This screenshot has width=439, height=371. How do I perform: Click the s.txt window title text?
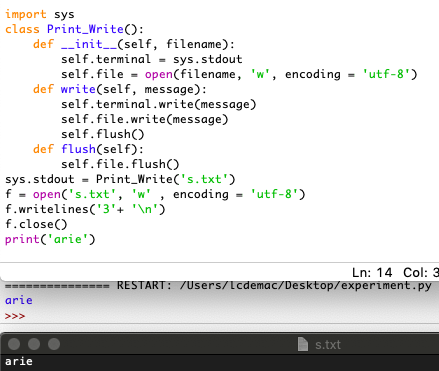point(328,345)
